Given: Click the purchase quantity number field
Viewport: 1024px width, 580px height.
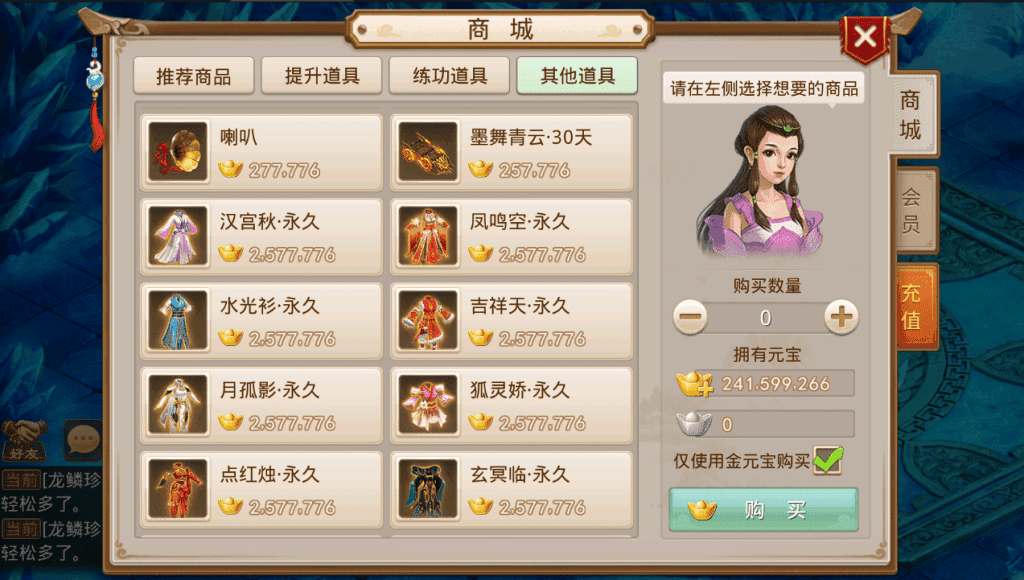Looking at the screenshot, I should (765, 318).
